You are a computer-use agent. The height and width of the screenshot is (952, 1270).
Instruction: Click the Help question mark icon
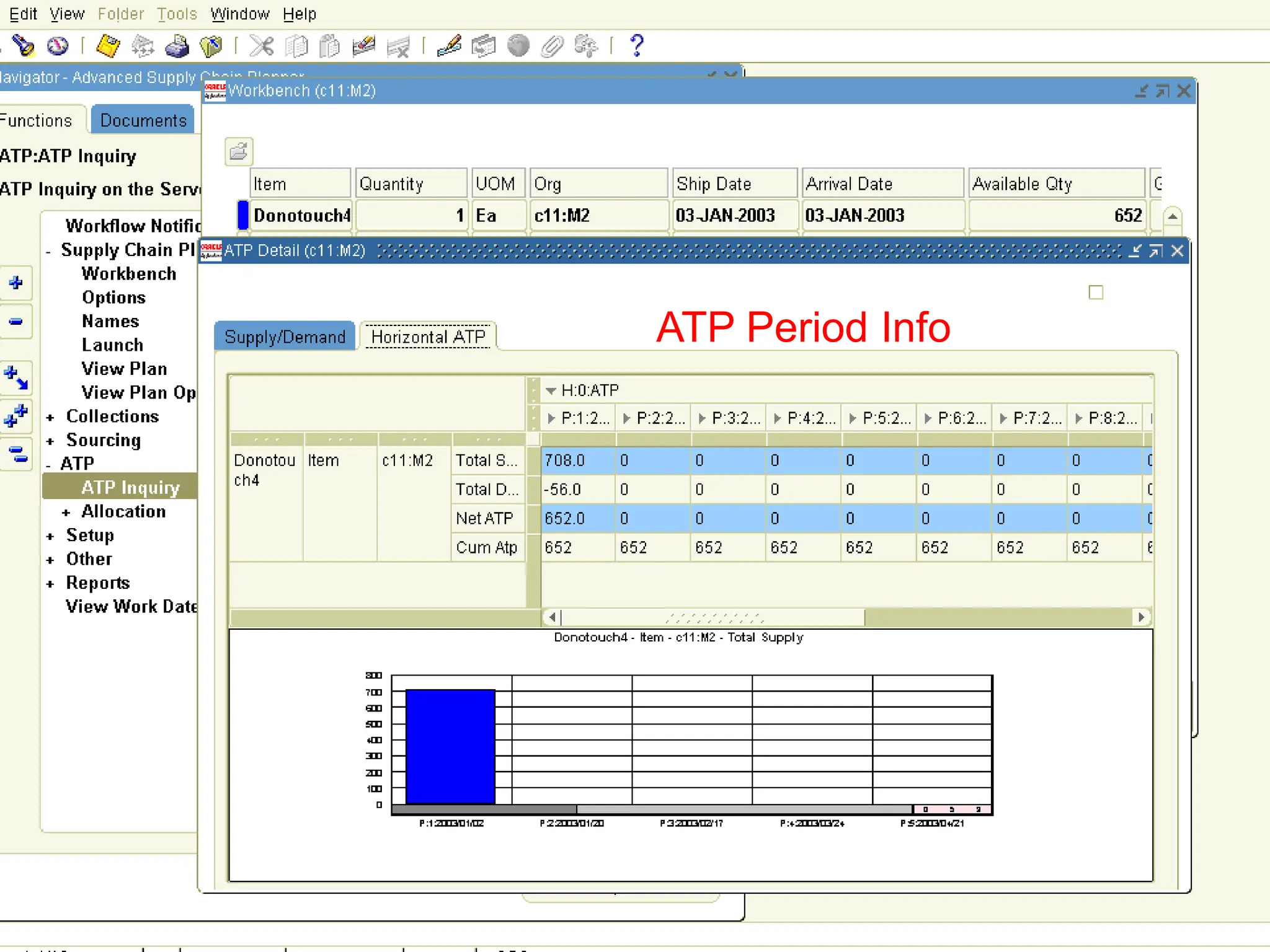point(636,46)
